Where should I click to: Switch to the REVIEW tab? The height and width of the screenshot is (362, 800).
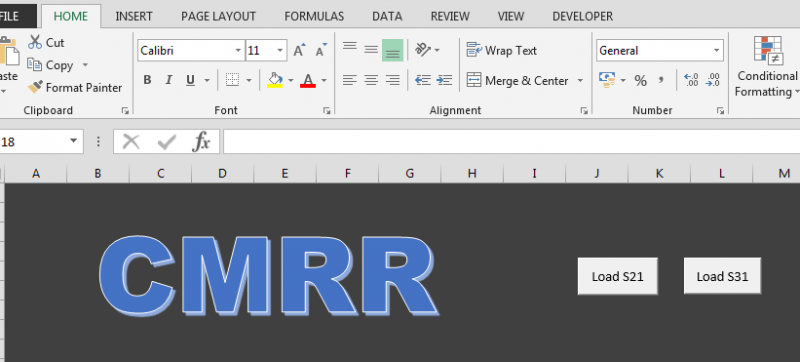point(450,16)
